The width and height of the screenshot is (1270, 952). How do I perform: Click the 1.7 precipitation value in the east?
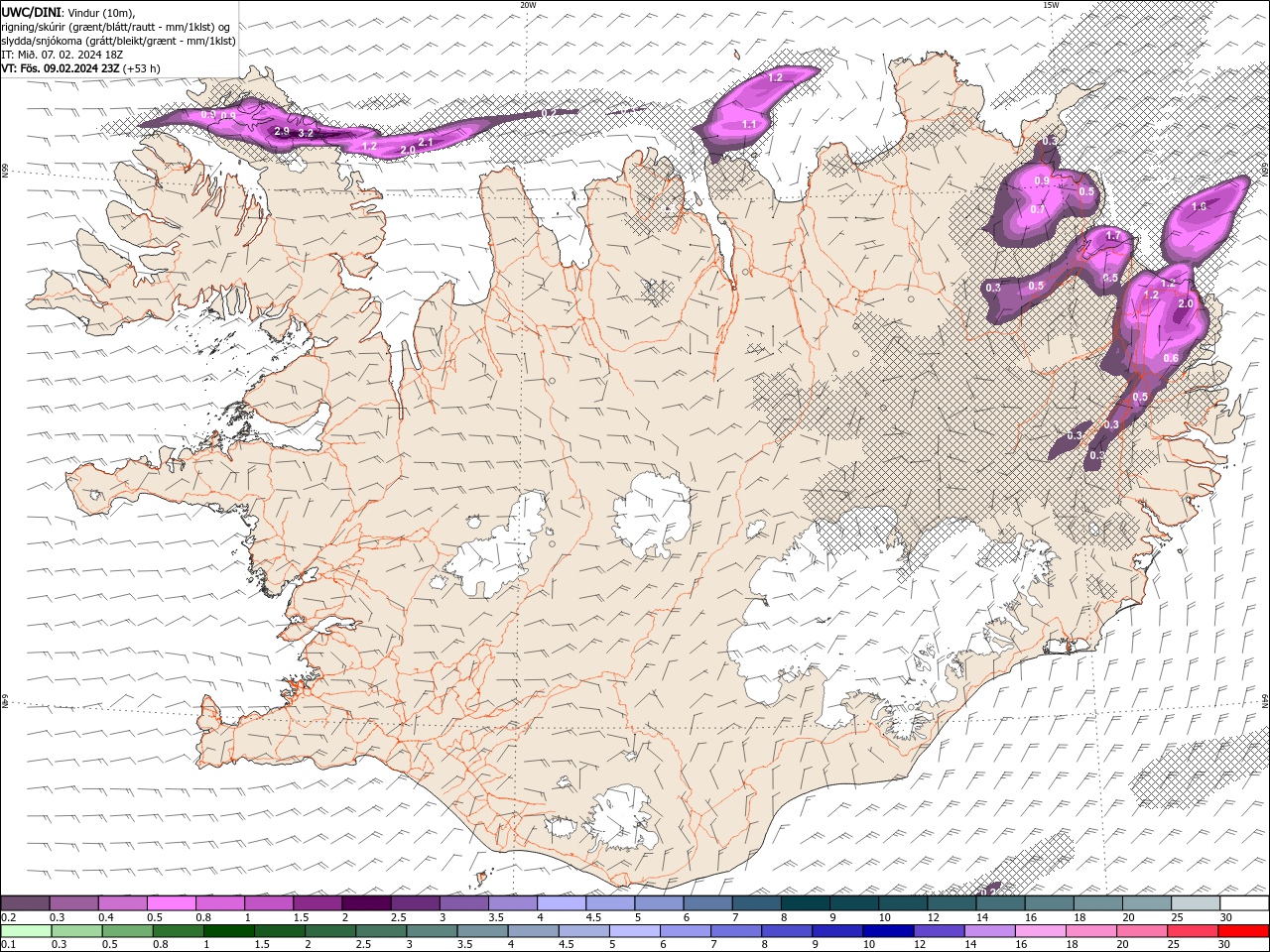point(1112,236)
